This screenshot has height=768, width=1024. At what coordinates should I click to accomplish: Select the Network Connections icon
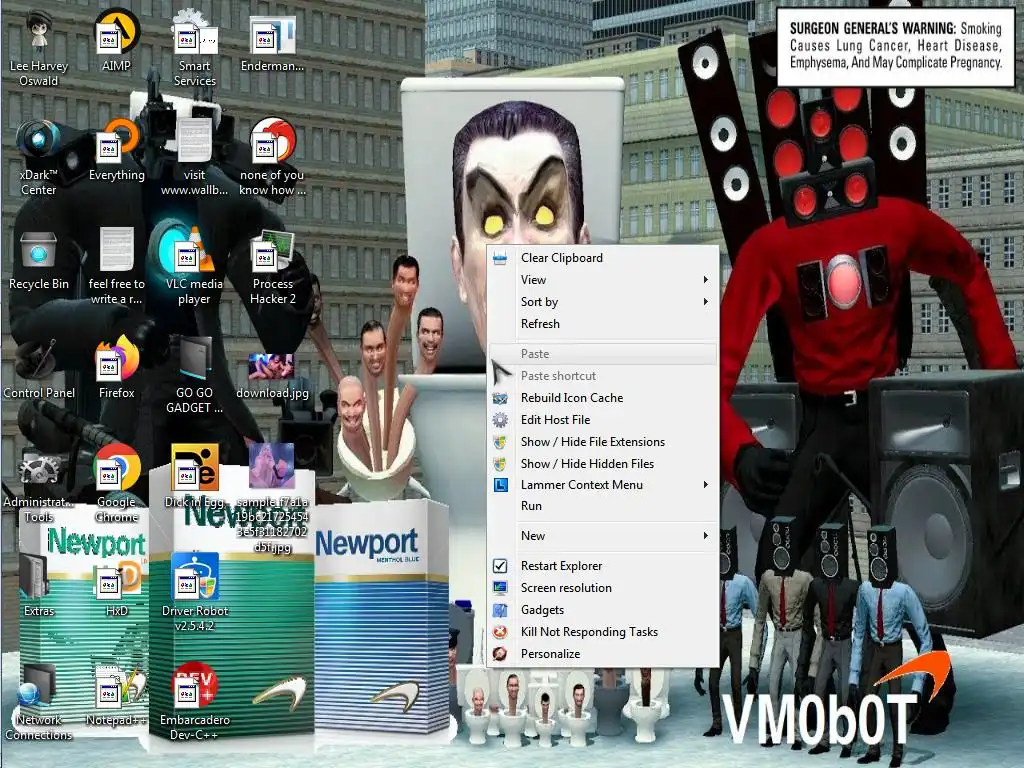click(39, 703)
